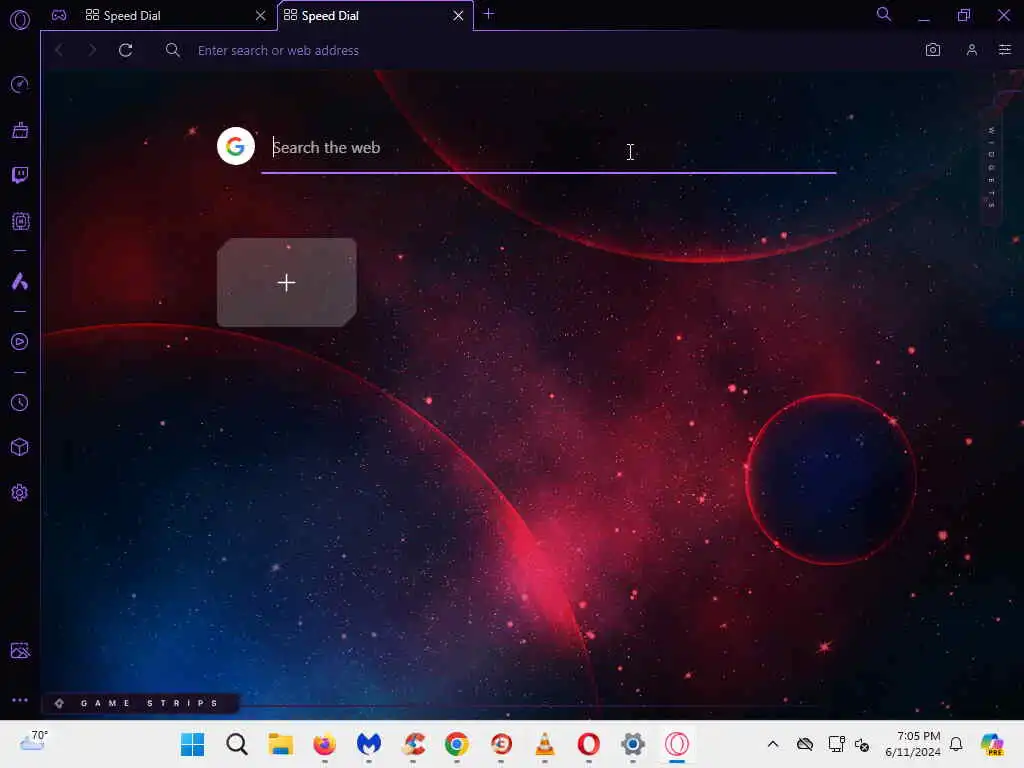This screenshot has width=1024, height=768.
Task: Show hidden system tray icons
Action: click(773, 744)
